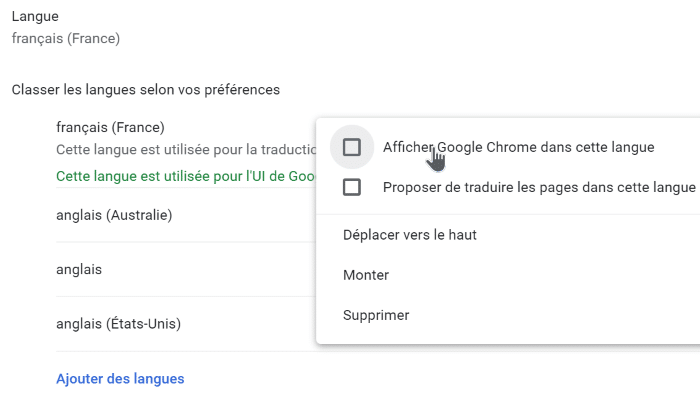The image size is (700, 420).
Task: Click the "français (France)" subtitle under Langue
Action: point(65,39)
